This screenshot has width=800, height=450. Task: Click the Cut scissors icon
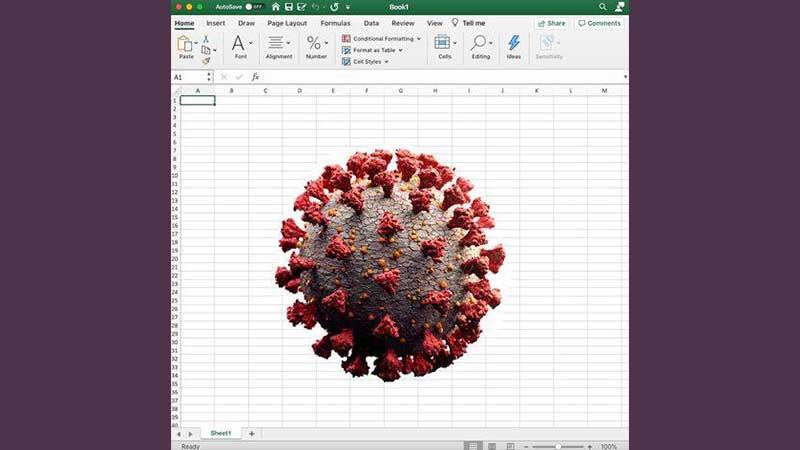(206, 39)
